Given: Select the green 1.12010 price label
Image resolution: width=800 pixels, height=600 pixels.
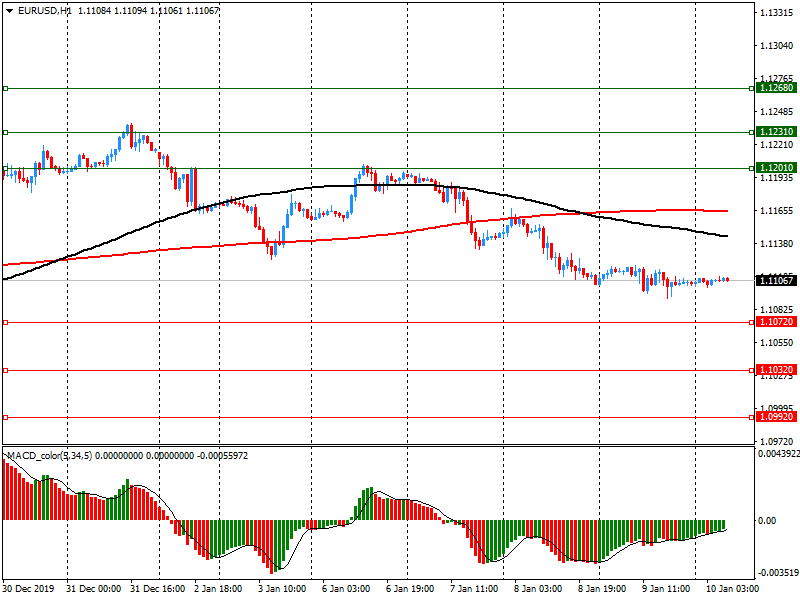Looking at the screenshot, I should (776, 168).
